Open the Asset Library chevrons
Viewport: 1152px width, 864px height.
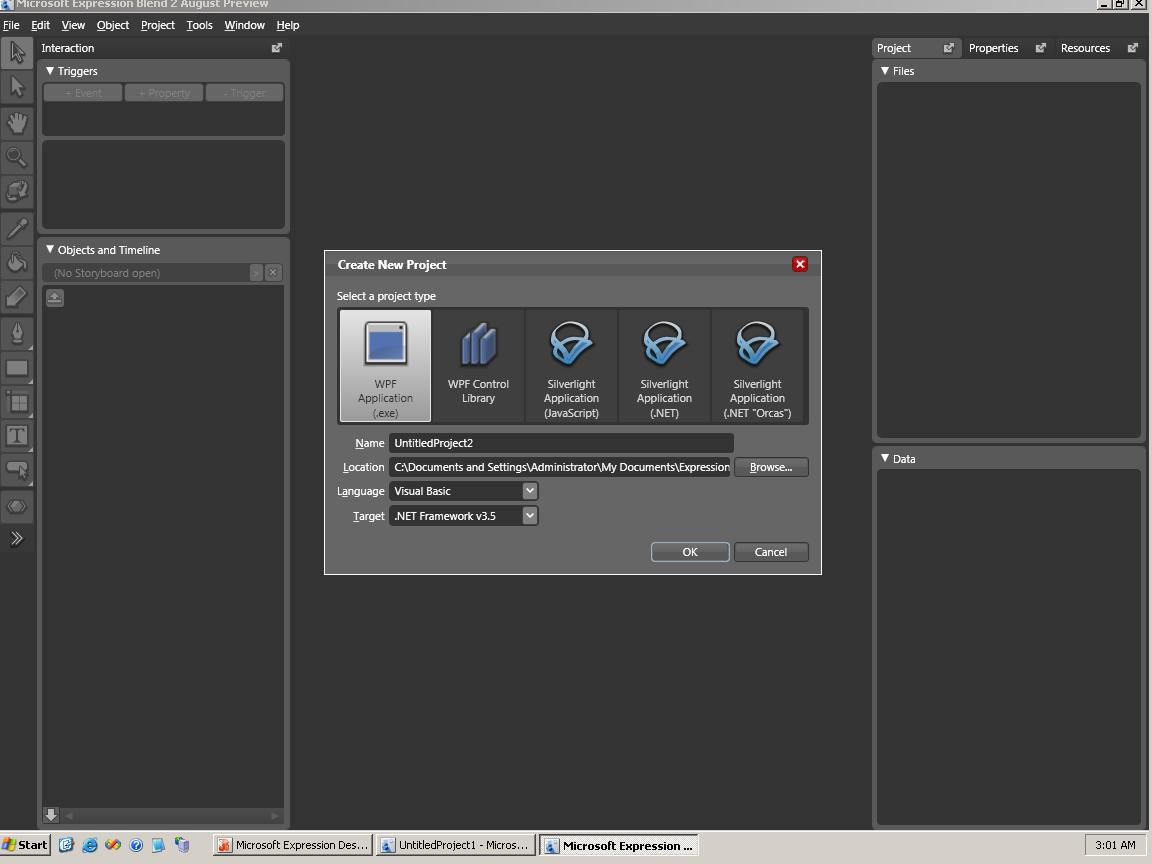point(17,539)
